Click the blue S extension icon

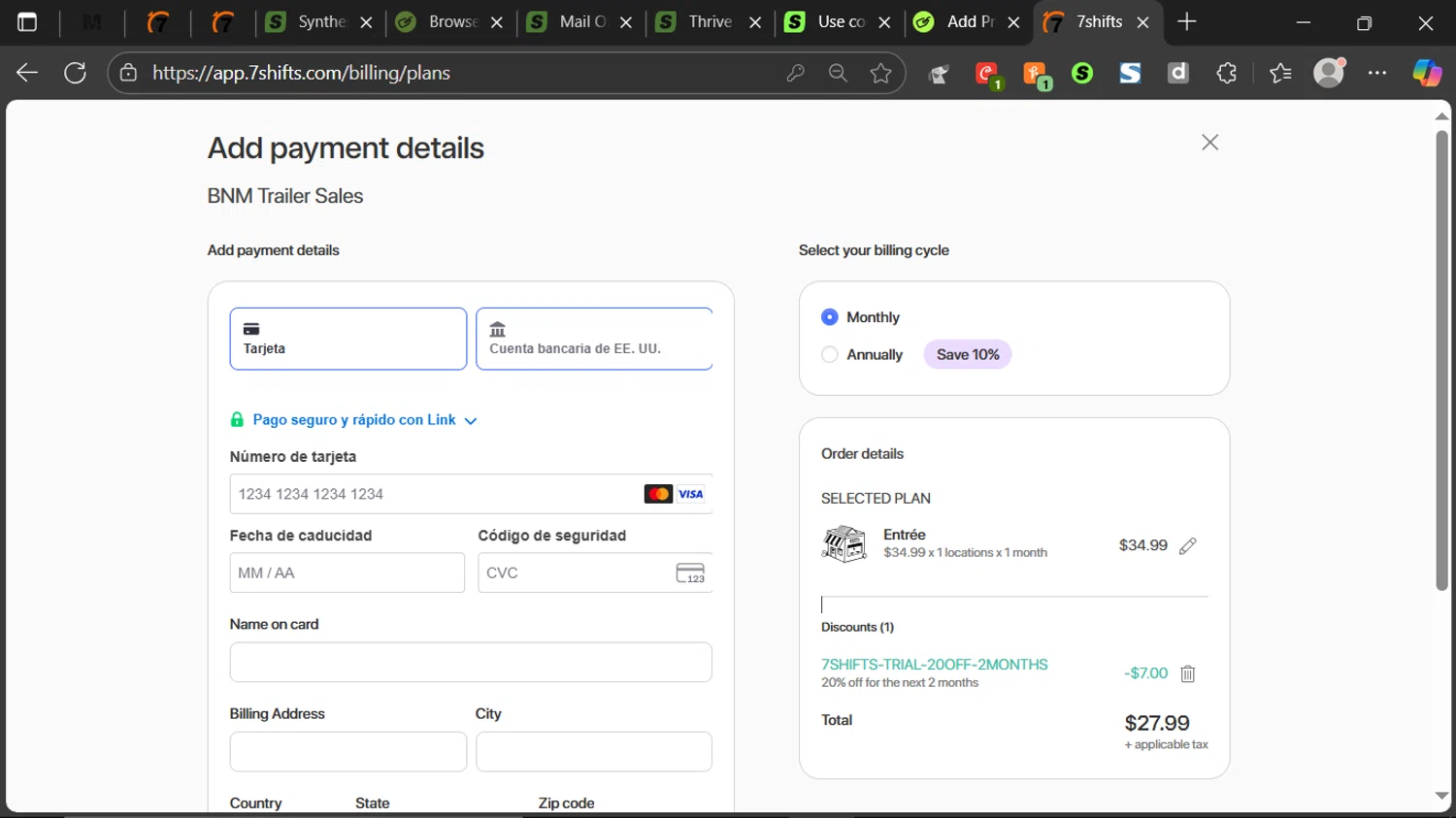1130,73
